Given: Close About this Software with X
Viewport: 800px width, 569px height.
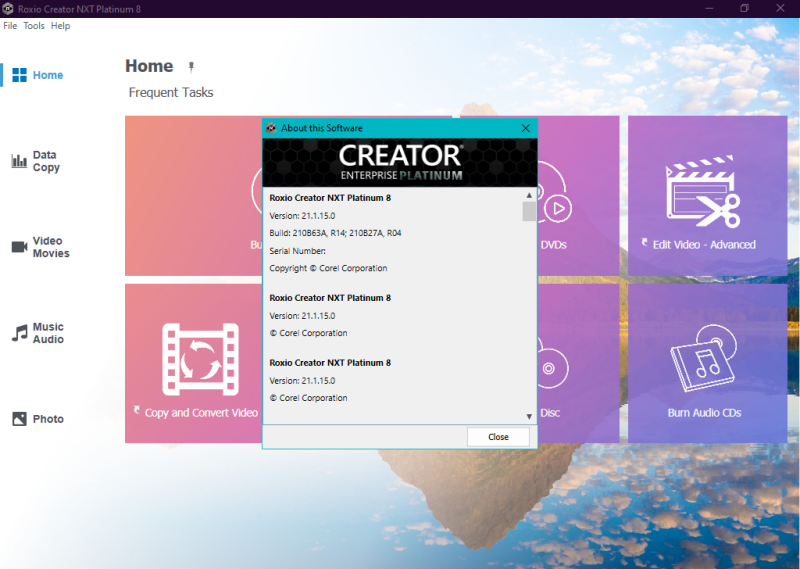Looking at the screenshot, I should point(526,128).
